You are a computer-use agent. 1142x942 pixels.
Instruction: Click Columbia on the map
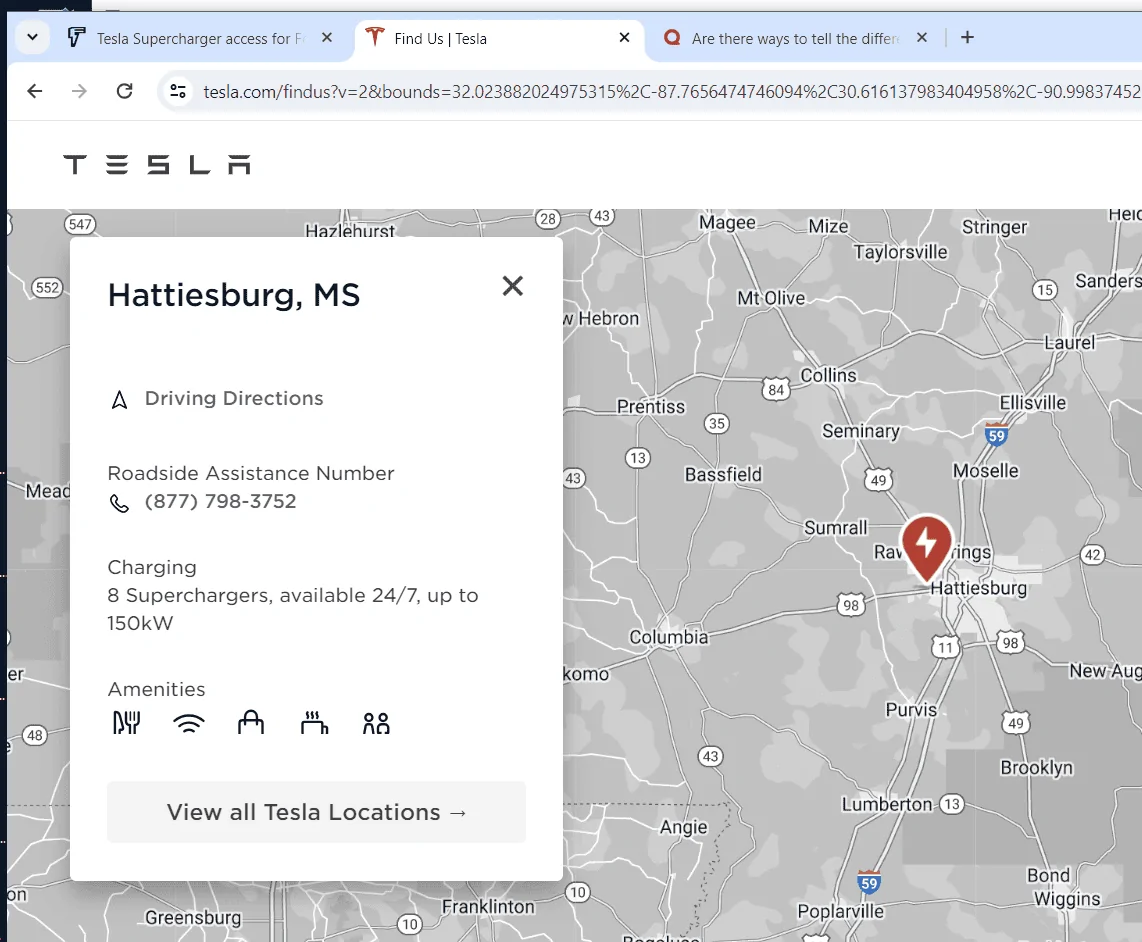669,637
